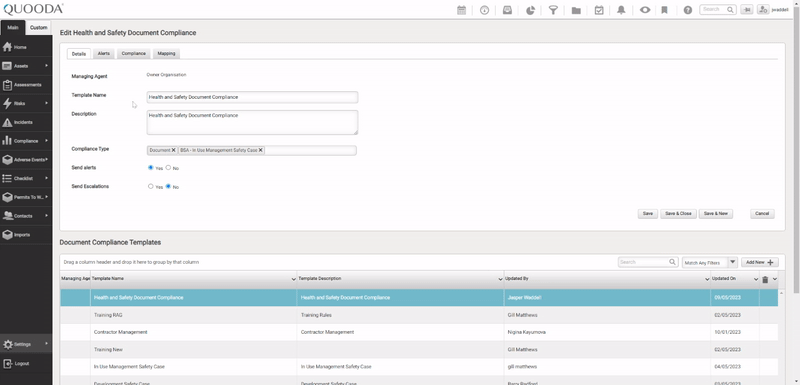Switch to the Main sidebar tab

pyautogui.click(x=13, y=28)
